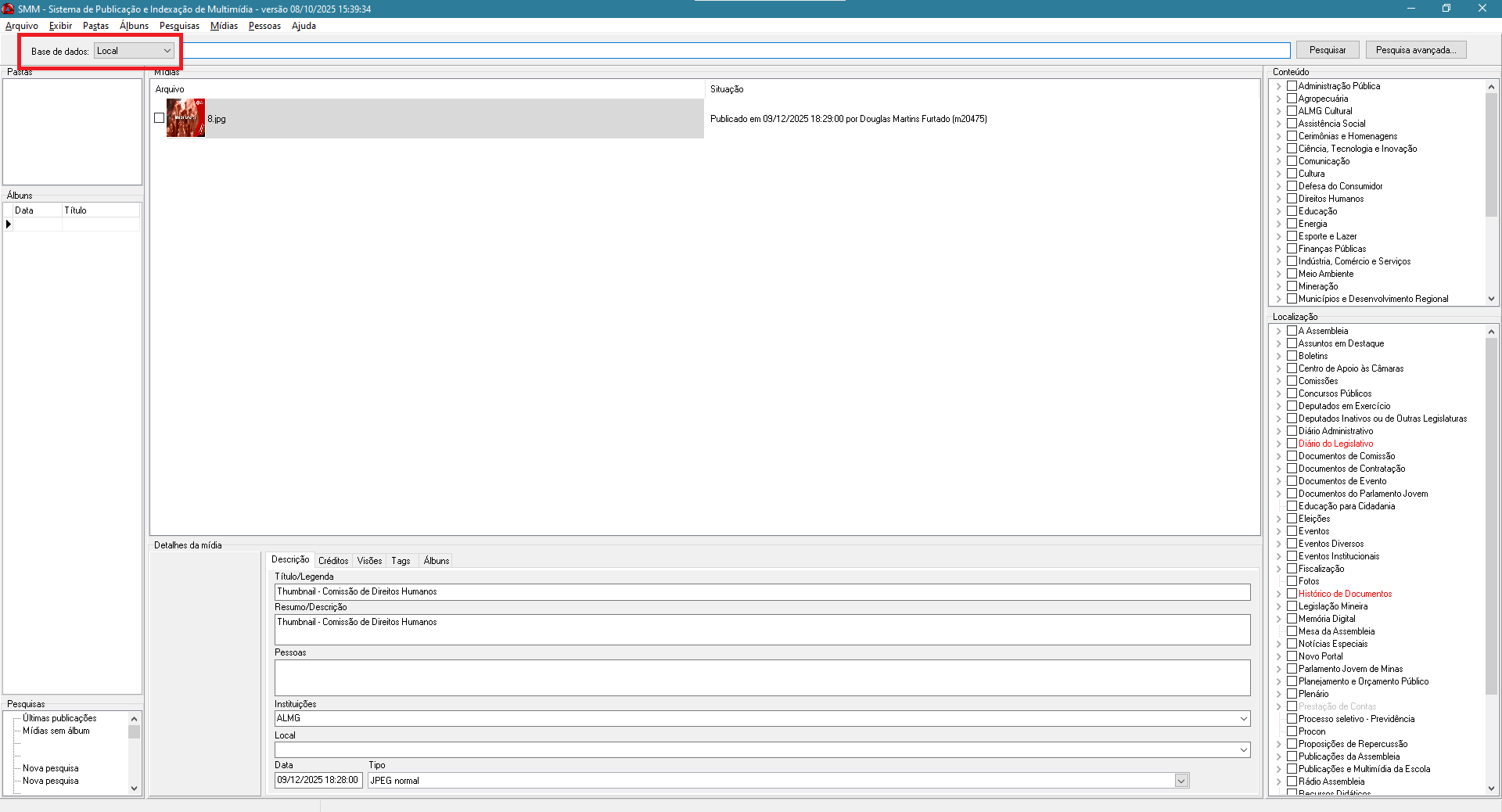Image resolution: width=1502 pixels, height=812 pixels.
Task: Click the 8.jpg thumbnail image
Action: pos(185,118)
